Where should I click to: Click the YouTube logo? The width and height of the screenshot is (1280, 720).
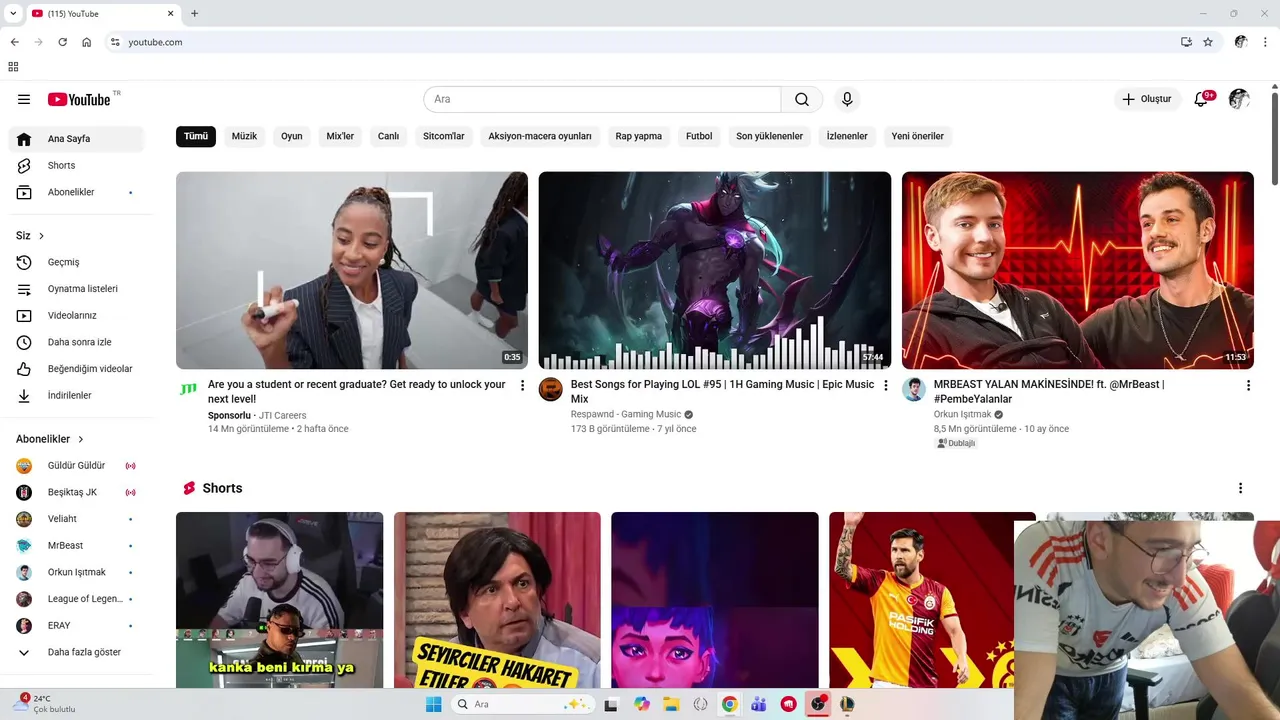(x=79, y=99)
